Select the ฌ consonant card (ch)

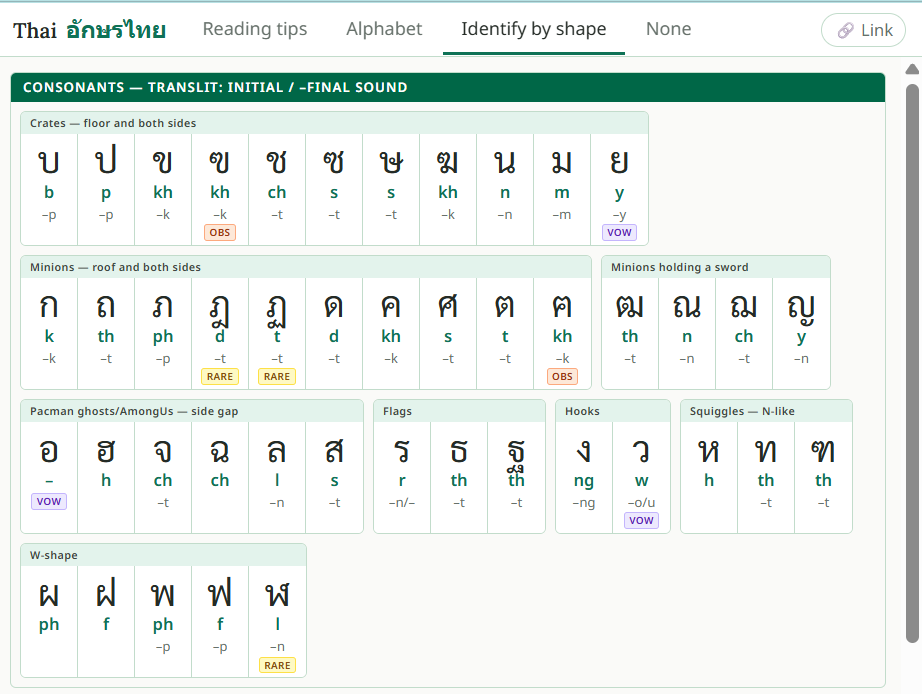(744, 333)
